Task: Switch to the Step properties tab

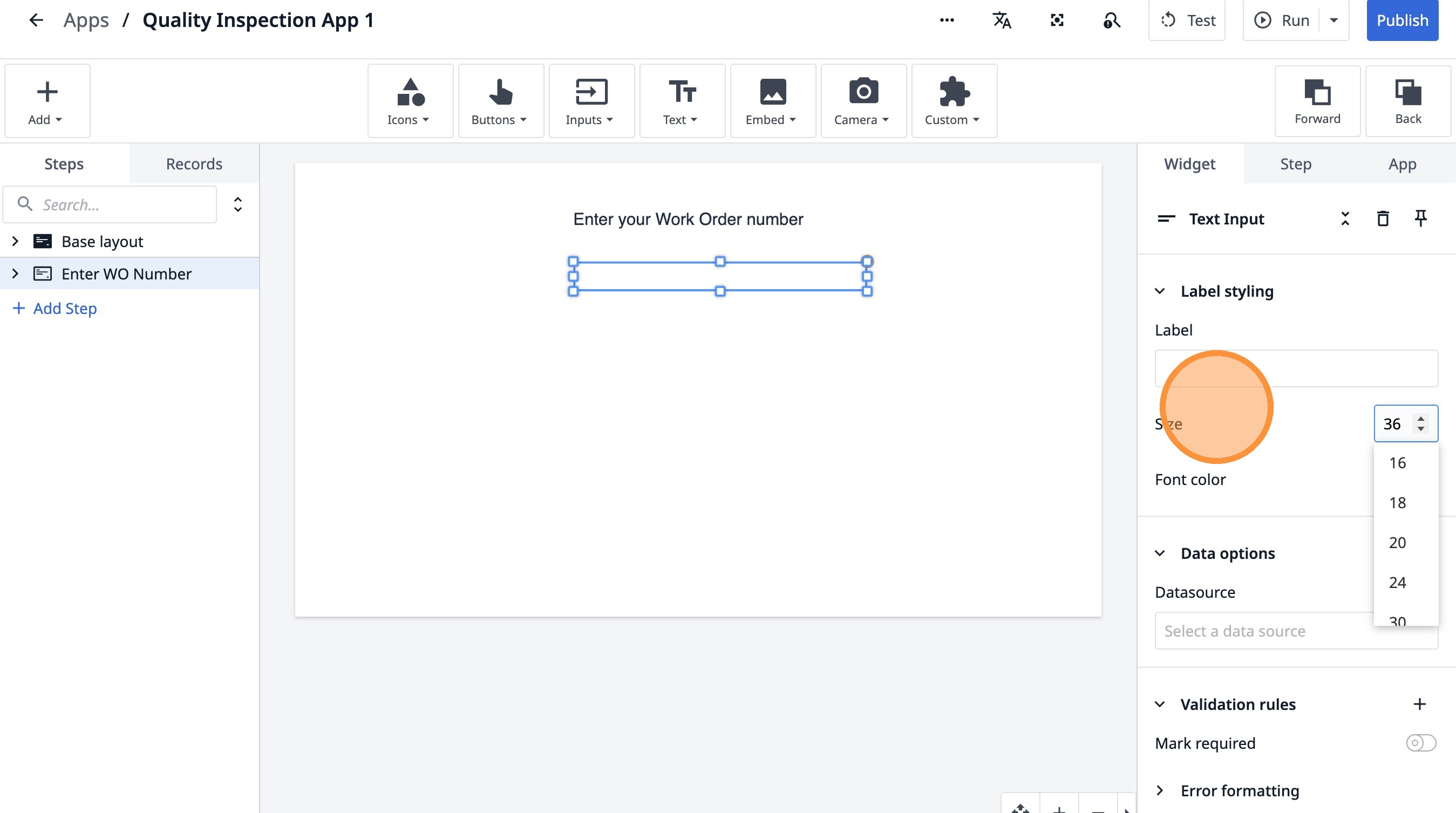Action: [1296, 164]
